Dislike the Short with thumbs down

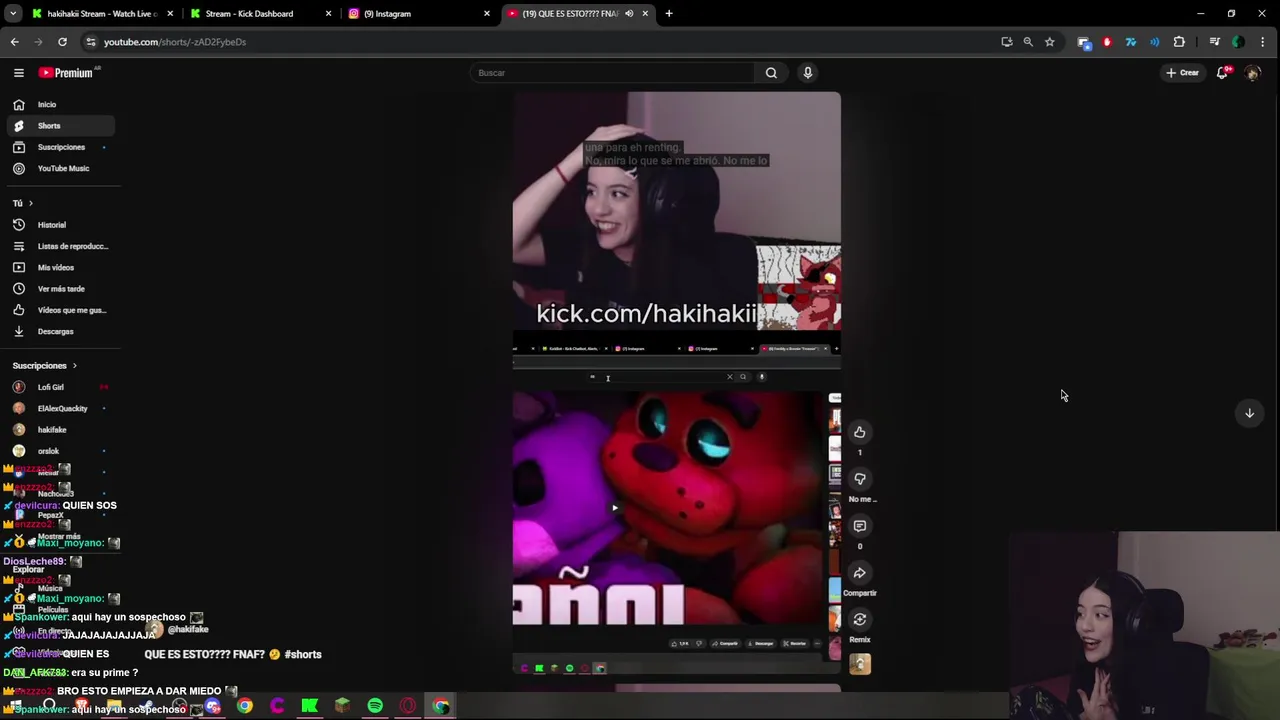(x=859, y=479)
